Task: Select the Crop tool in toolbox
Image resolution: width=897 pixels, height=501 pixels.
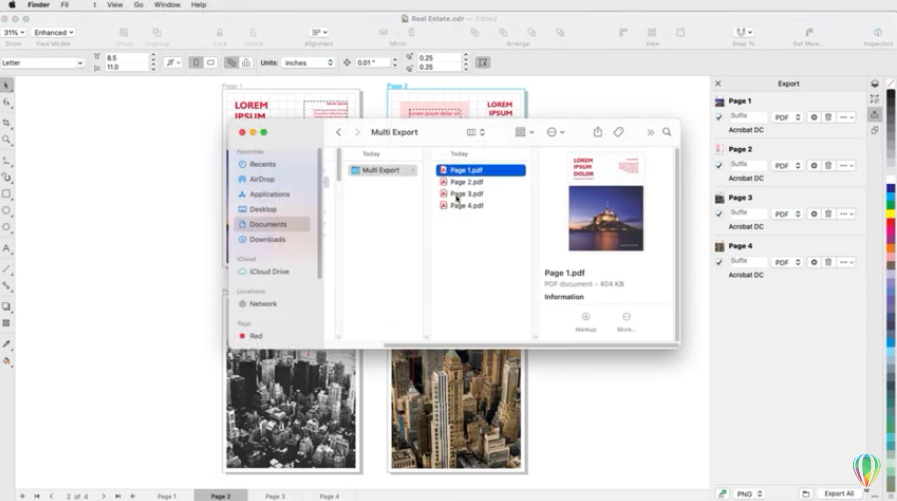Action: pyautogui.click(x=6, y=123)
